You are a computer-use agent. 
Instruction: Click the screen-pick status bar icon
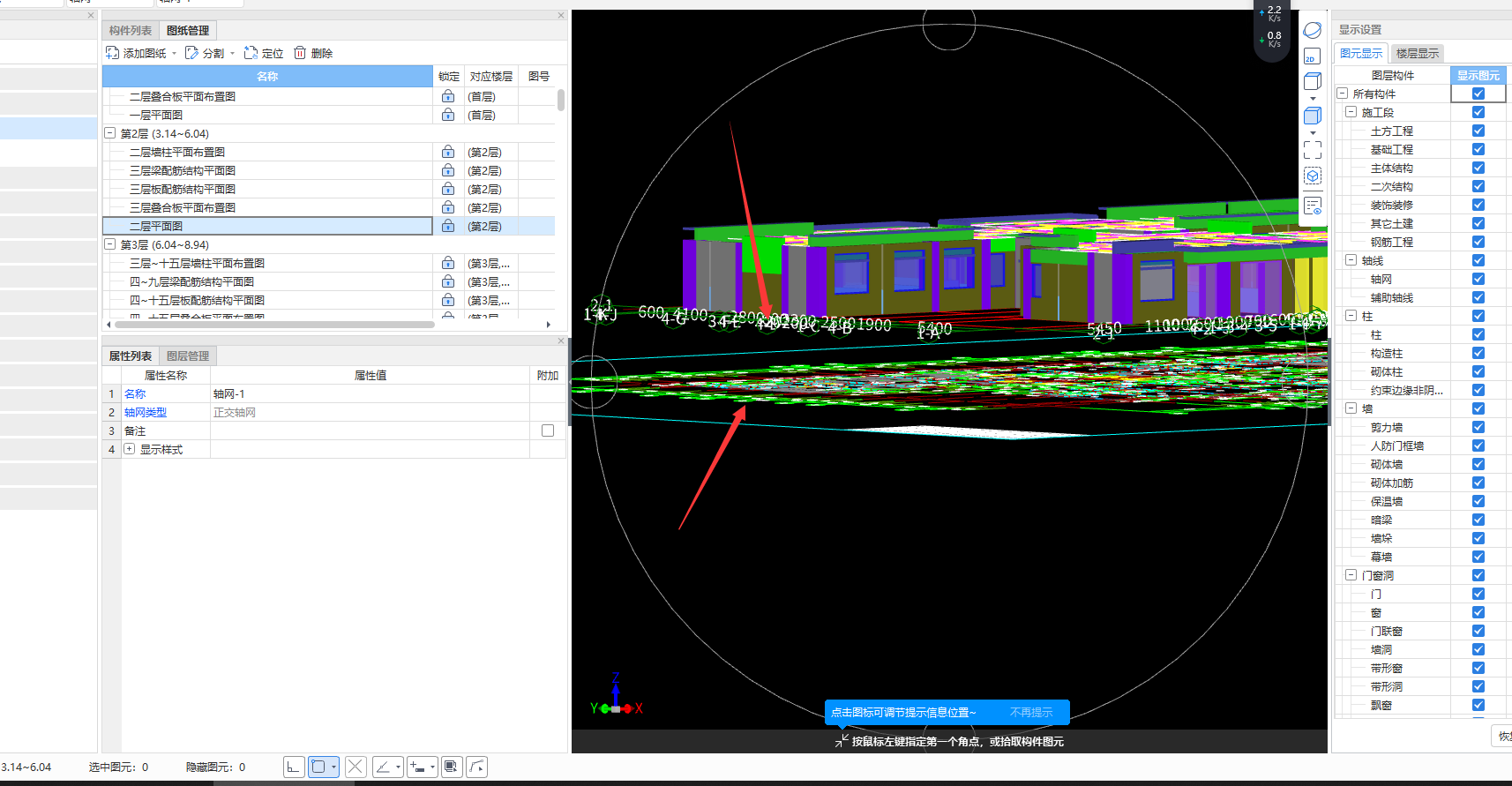[x=452, y=767]
